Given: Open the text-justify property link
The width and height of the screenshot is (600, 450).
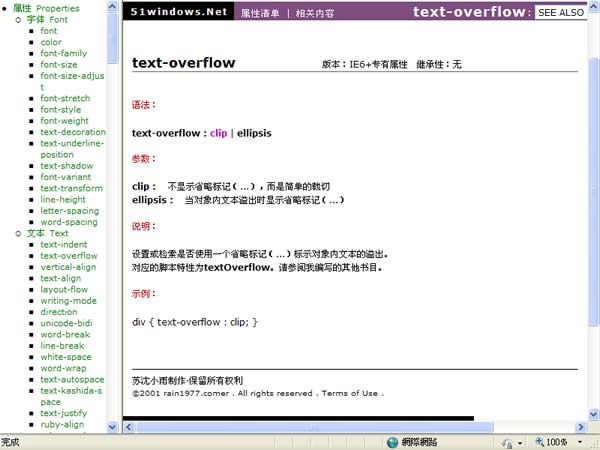Looking at the screenshot, I should (x=64, y=413).
